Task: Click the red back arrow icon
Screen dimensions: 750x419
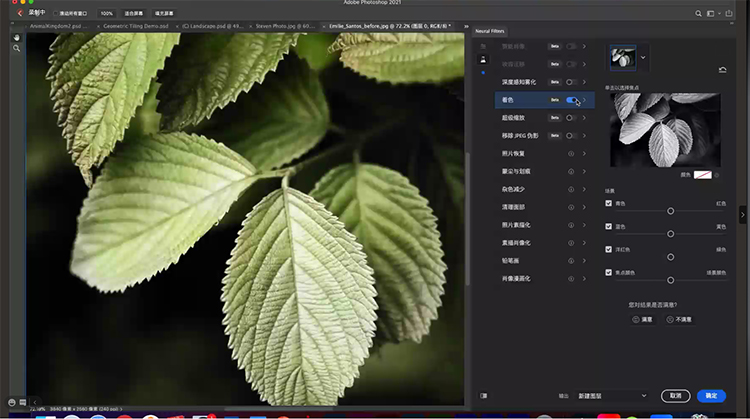Action: coord(20,13)
